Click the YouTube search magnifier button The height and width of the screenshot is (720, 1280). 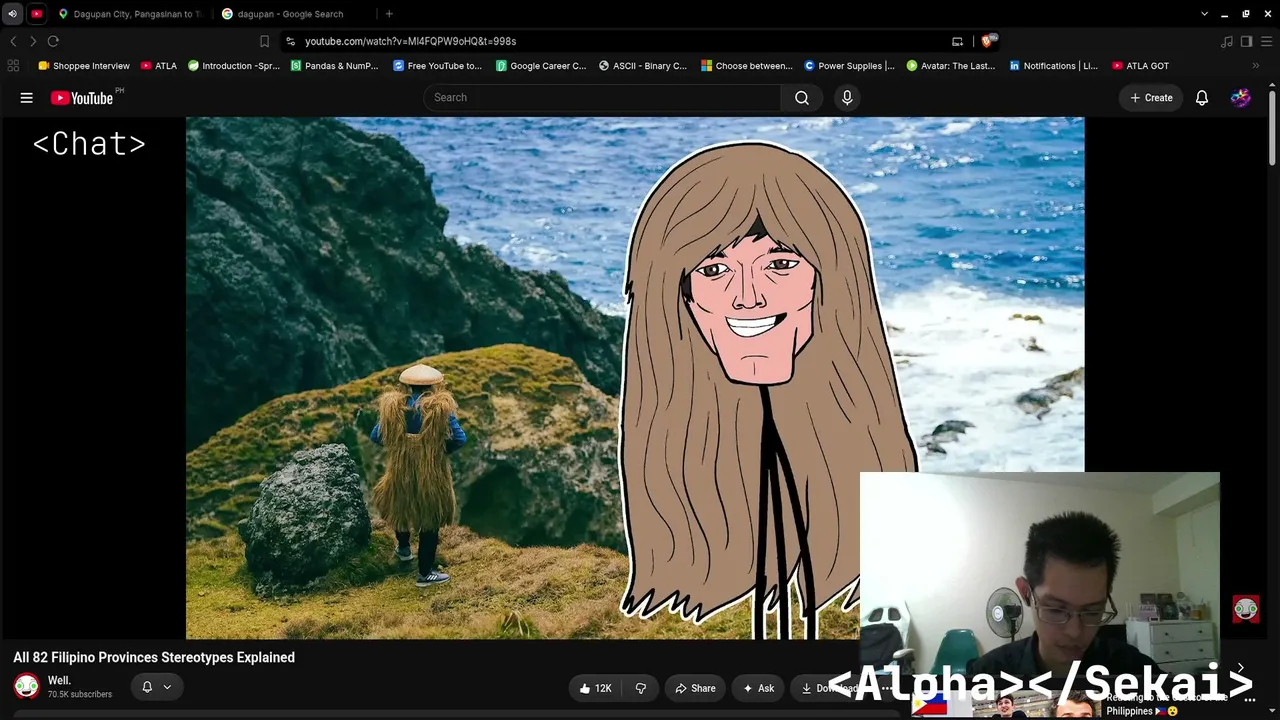(802, 98)
